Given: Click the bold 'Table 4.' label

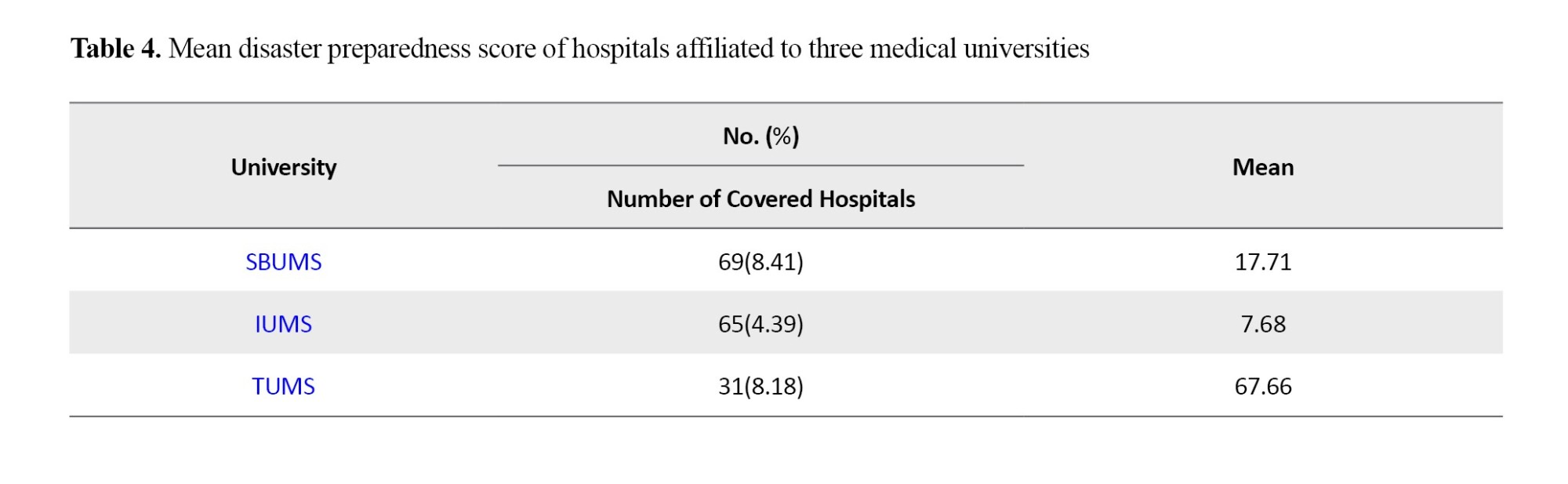Looking at the screenshot, I should pos(116,49).
